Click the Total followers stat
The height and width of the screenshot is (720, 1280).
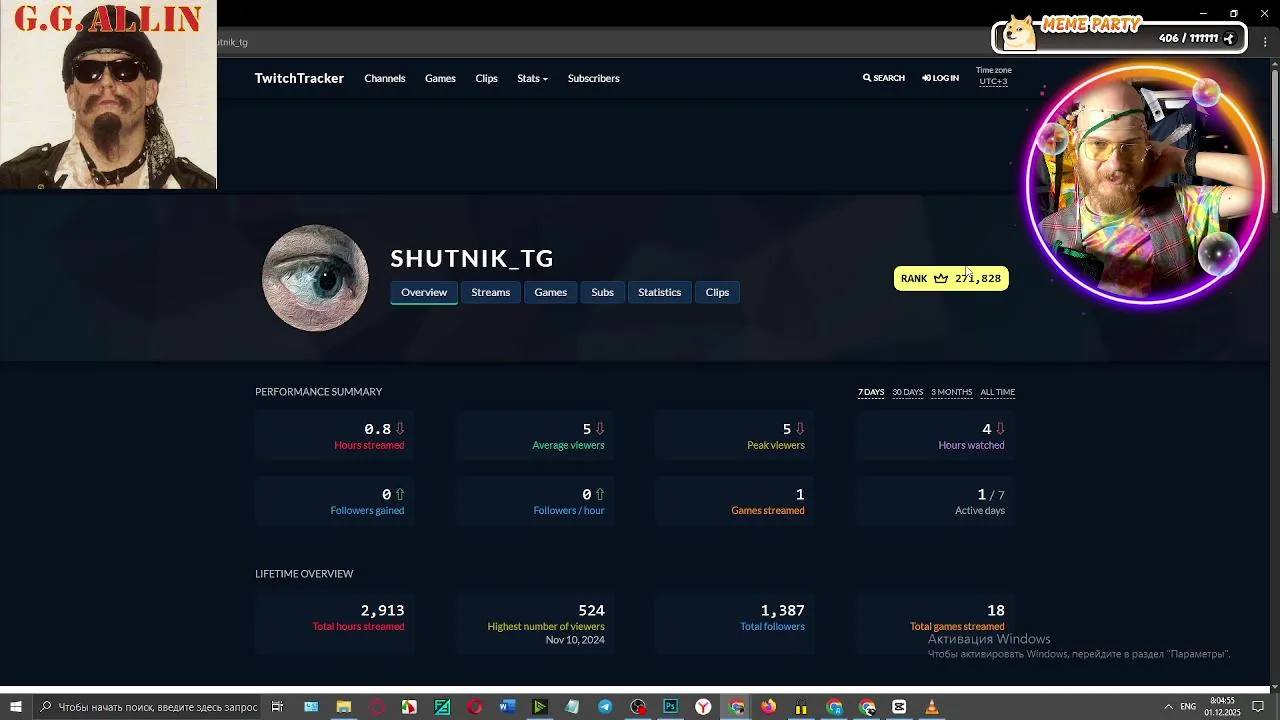[735, 623]
